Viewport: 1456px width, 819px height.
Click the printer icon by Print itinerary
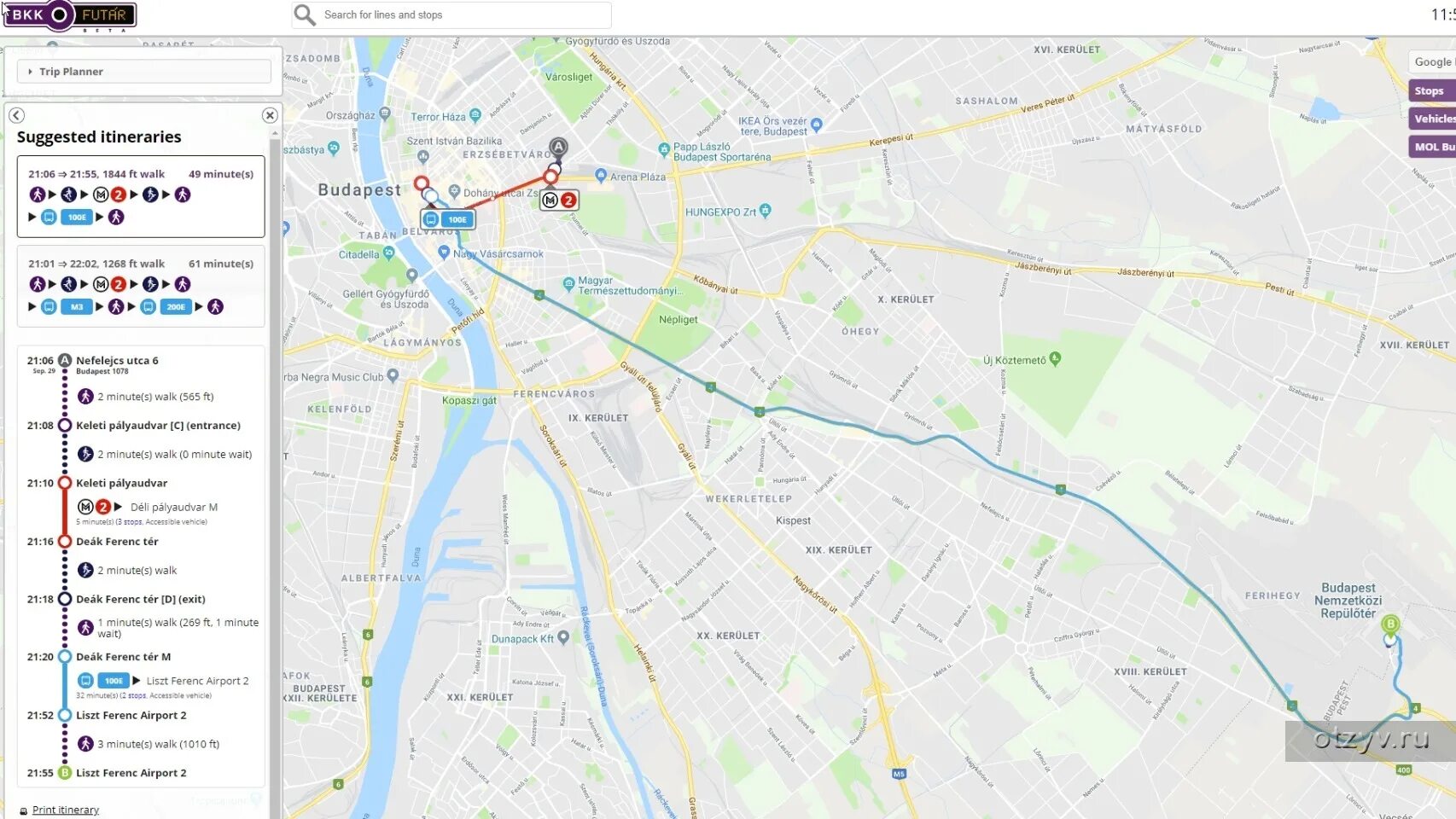tap(23, 810)
